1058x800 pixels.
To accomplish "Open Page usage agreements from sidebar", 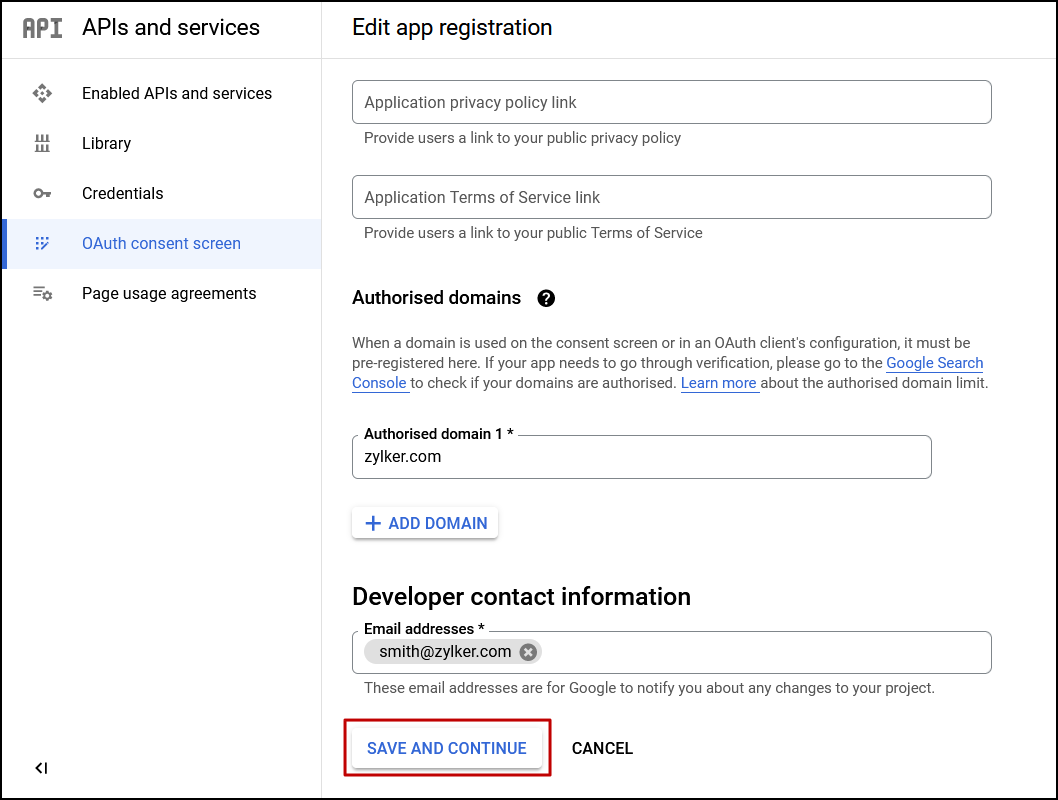I will (168, 293).
